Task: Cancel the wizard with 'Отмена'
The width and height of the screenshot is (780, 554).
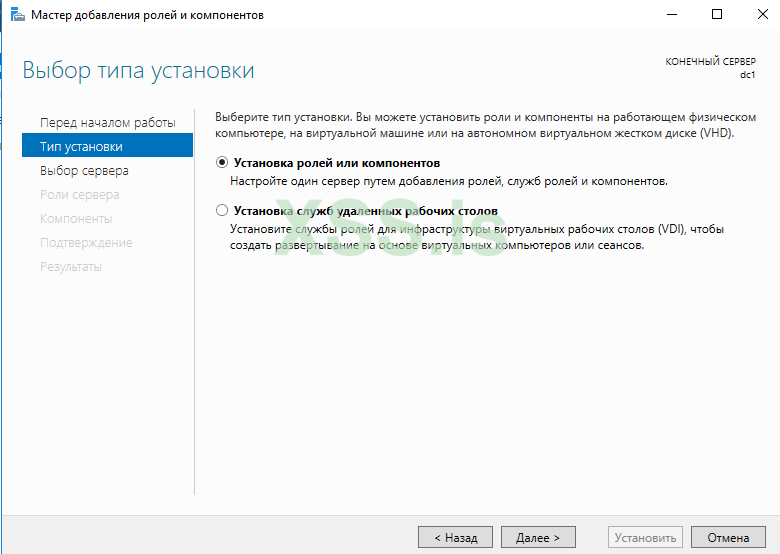Action: (x=728, y=537)
